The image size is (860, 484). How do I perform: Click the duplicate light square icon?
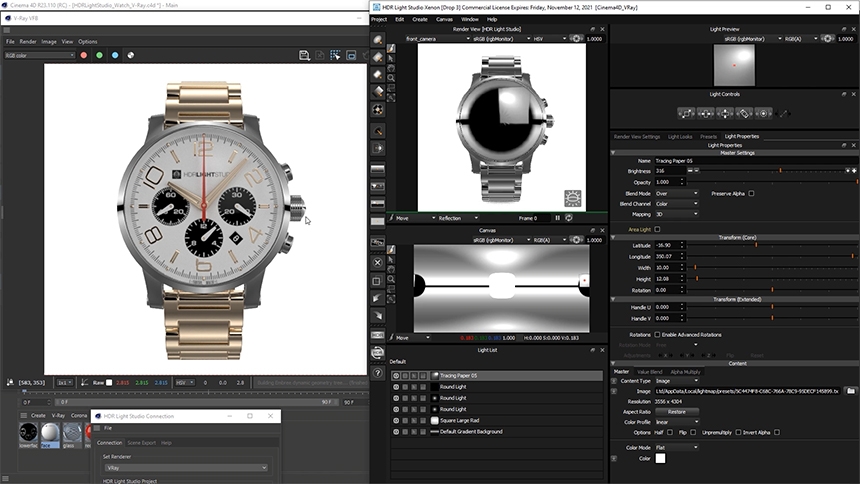pos(377,281)
